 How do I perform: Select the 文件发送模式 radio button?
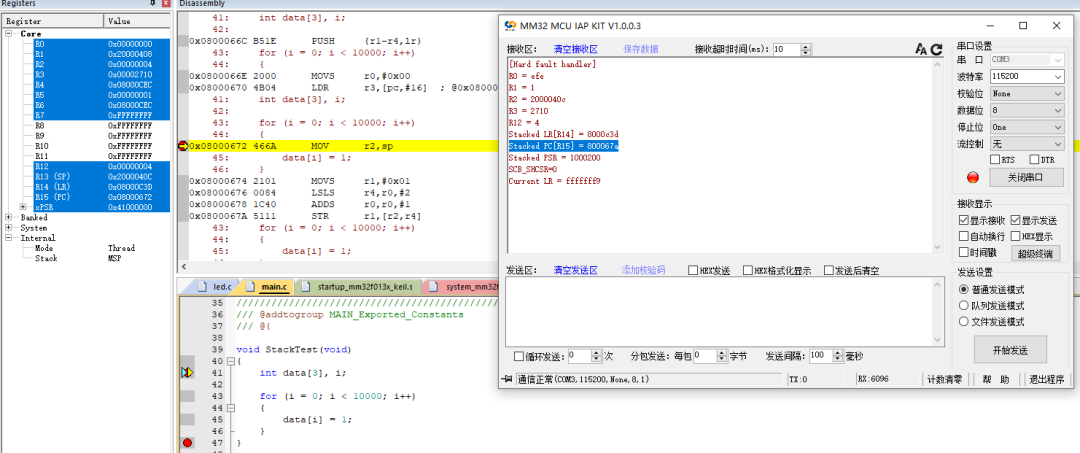pos(964,322)
